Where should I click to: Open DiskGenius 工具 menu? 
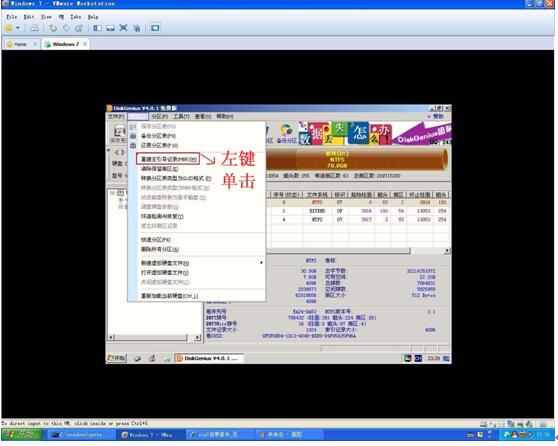coord(181,116)
